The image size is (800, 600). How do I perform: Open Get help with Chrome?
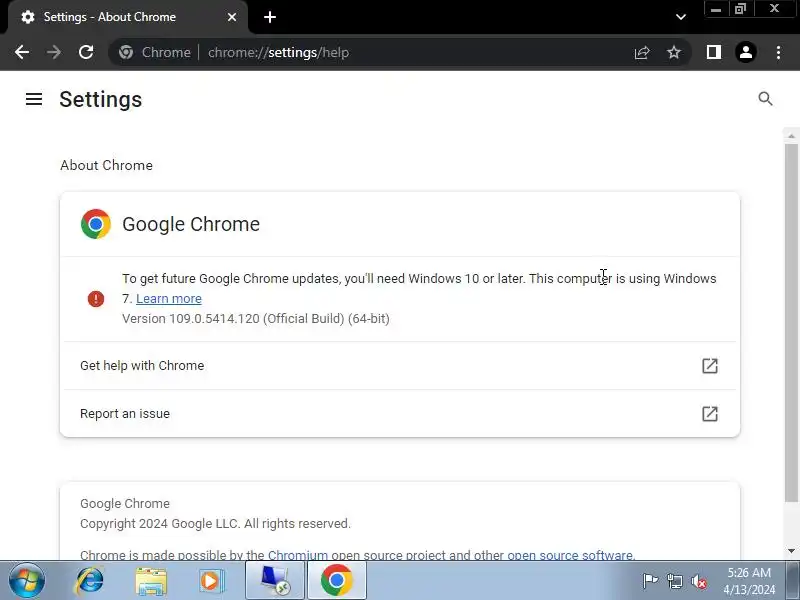pos(399,365)
